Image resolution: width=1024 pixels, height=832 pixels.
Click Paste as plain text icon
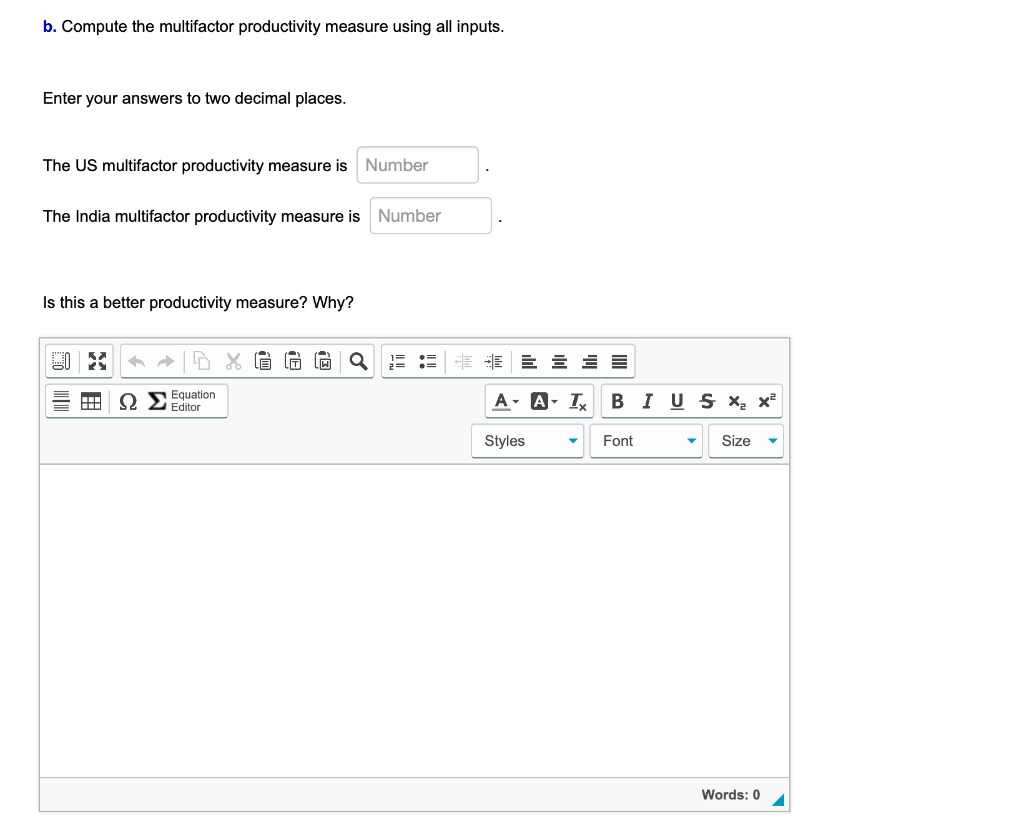[x=293, y=361]
